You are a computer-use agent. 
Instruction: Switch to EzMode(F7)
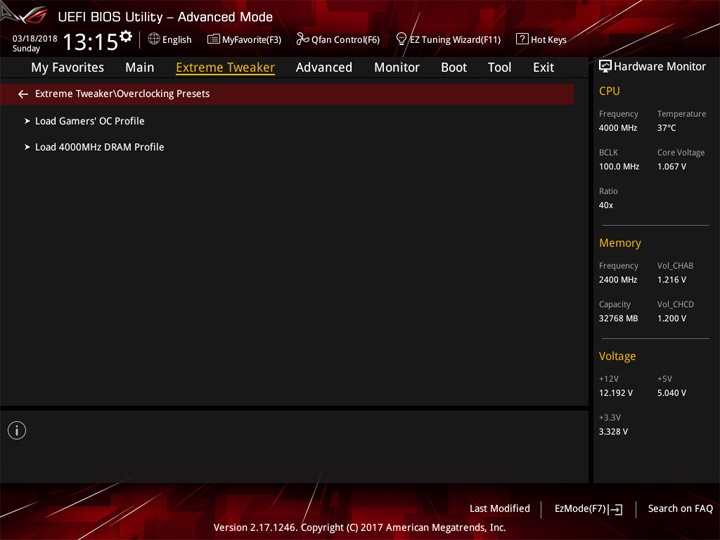[588, 509]
